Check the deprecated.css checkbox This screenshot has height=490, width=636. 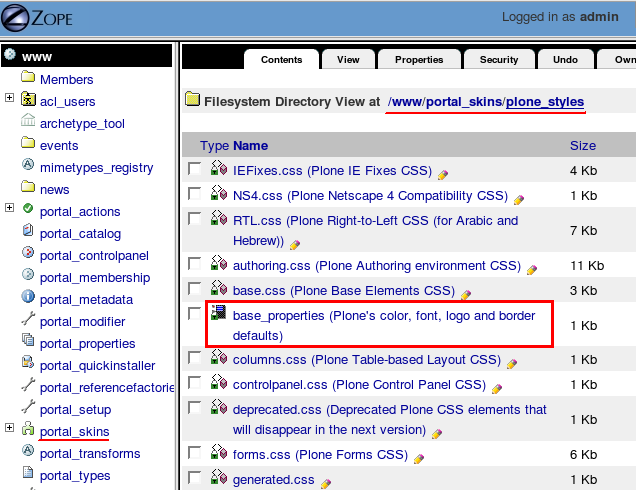point(194,407)
